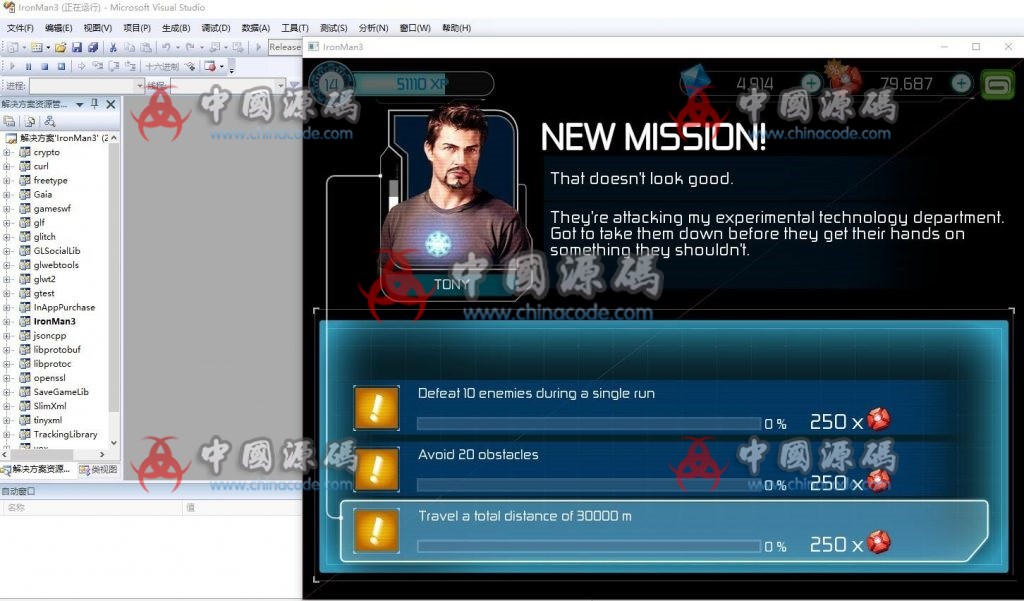
Task: Click the Cut scissors icon
Action: (x=113, y=47)
